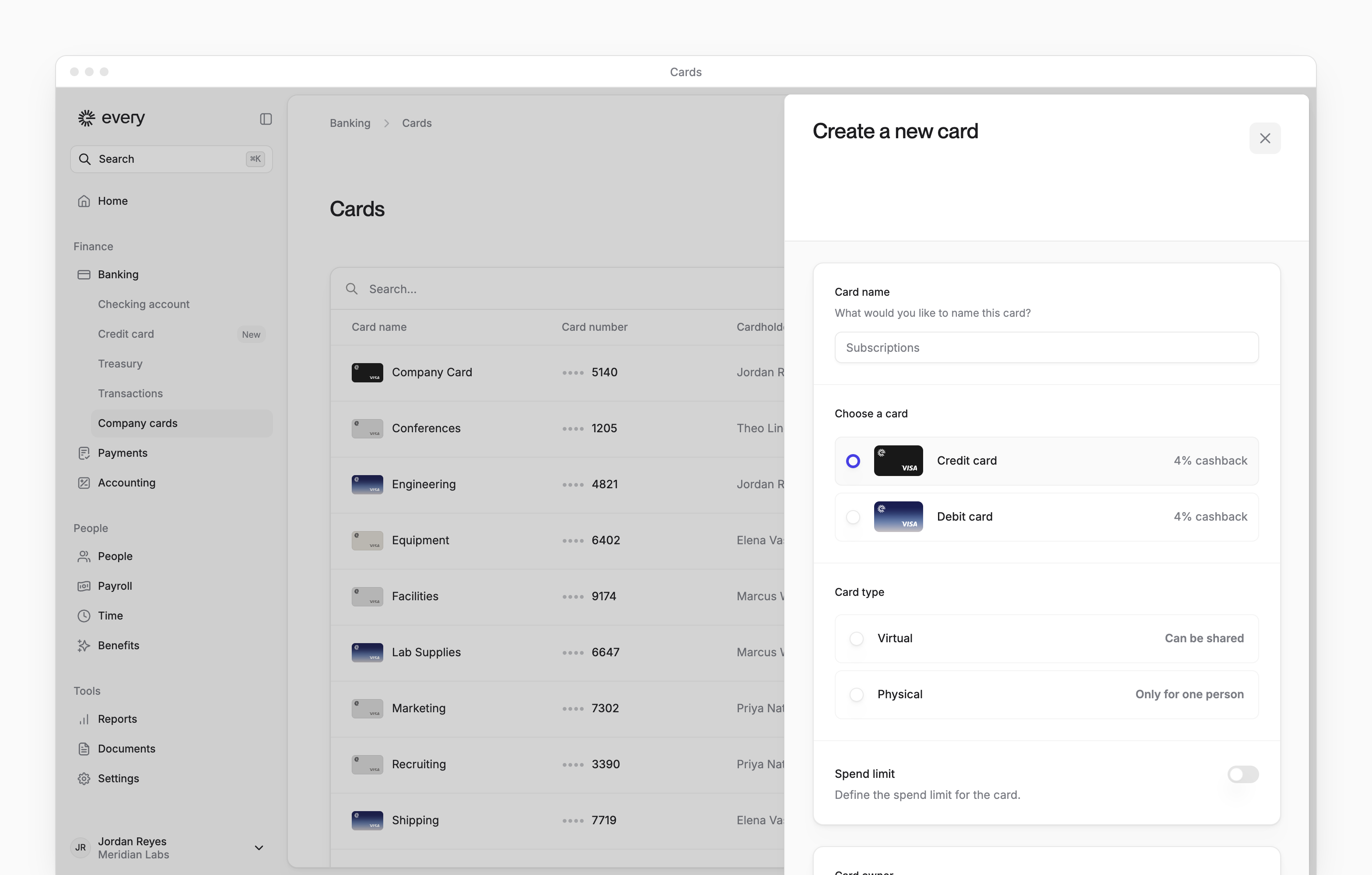Select the Credit card radio button
This screenshot has width=1372, height=875.
[x=852, y=461]
